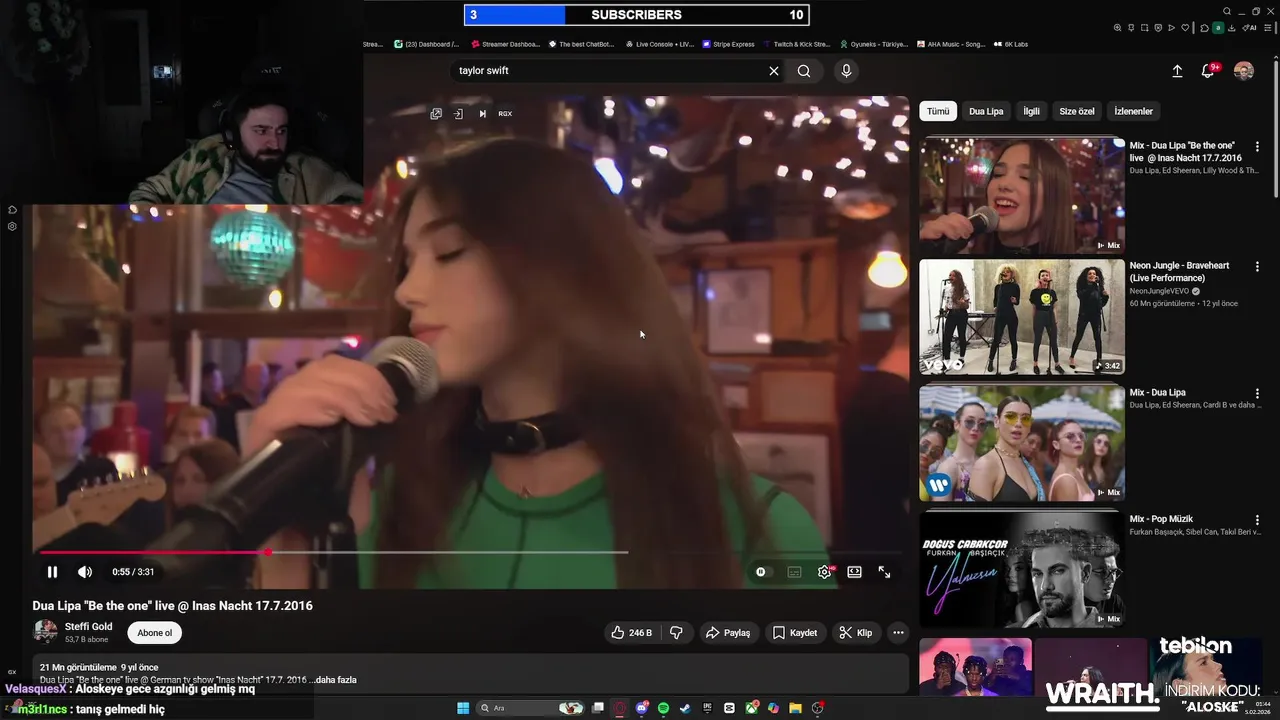Click browser snapshot selection icon
1280x720 pixels.
[1145, 28]
